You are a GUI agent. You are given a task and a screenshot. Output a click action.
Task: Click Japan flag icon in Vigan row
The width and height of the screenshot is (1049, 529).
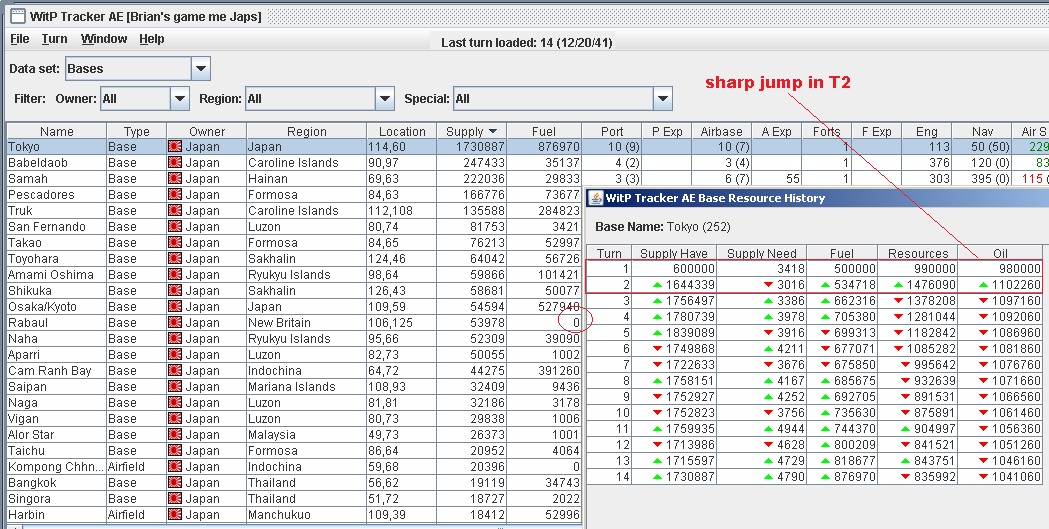point(175,419)
